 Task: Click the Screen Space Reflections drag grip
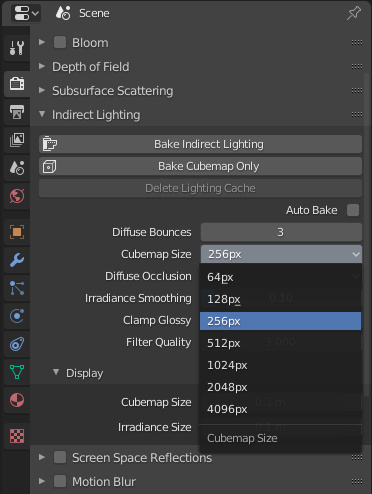tap(357, 457)
